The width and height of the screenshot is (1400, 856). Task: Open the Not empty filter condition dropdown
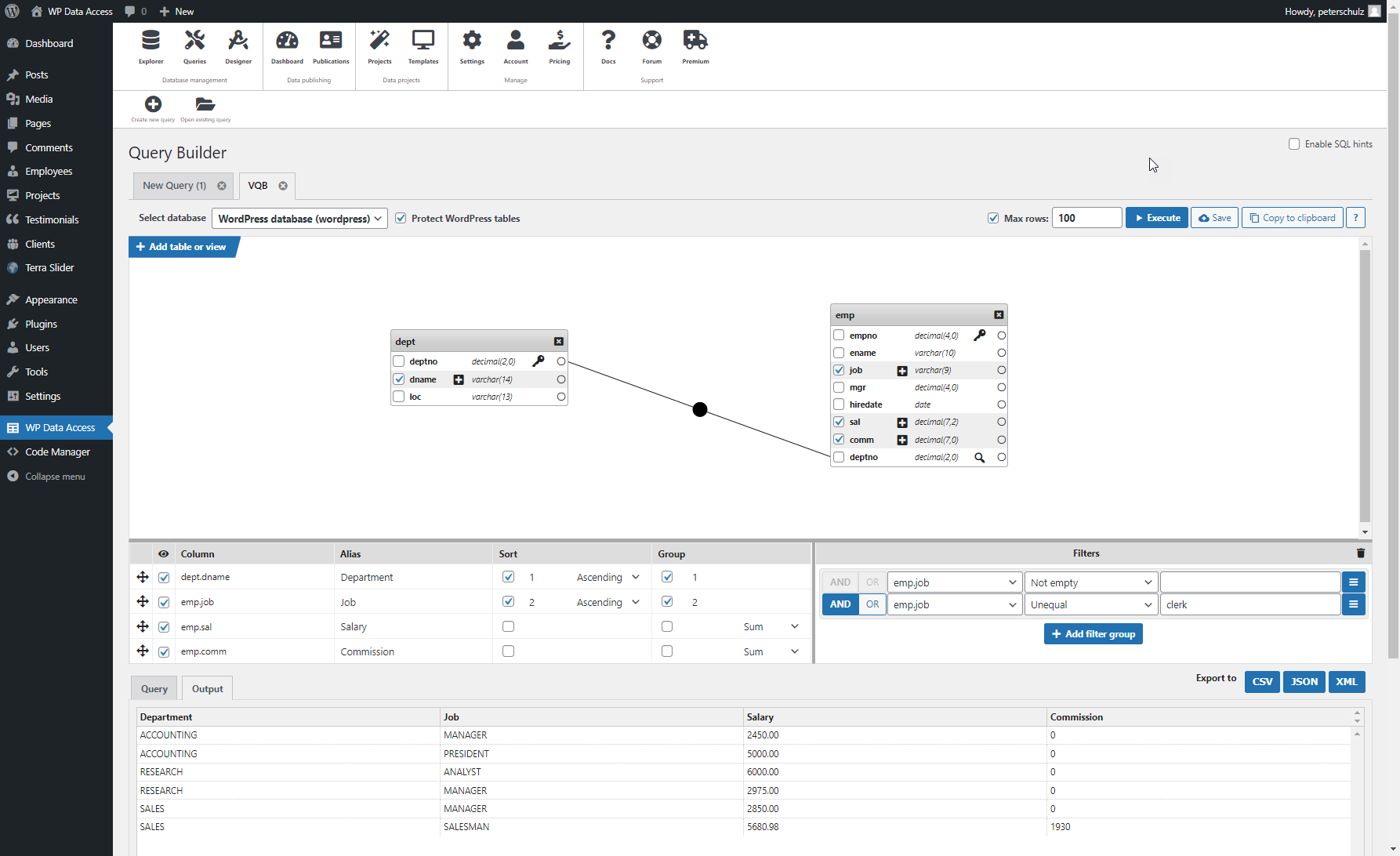pyautogui.click(x=1090, y=582)
